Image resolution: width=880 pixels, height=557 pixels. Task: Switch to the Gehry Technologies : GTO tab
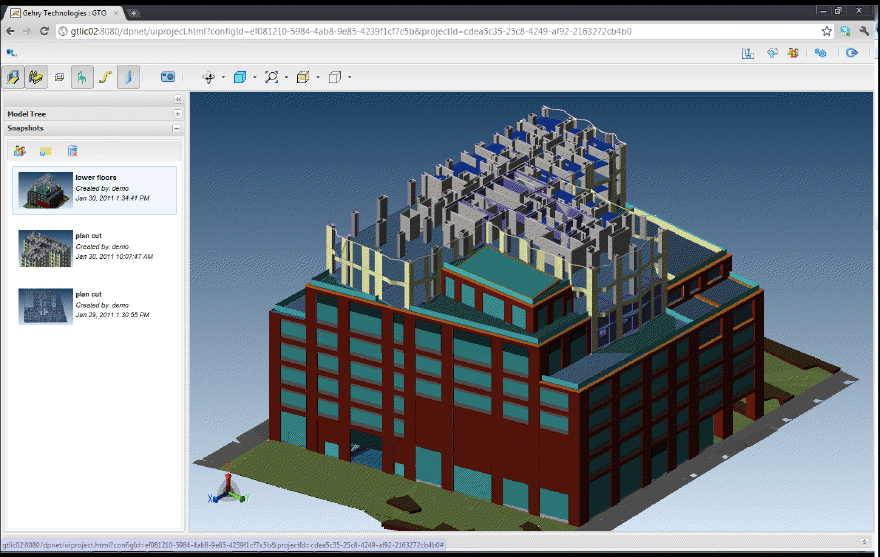pyautogui.click(x=62, y=12)
